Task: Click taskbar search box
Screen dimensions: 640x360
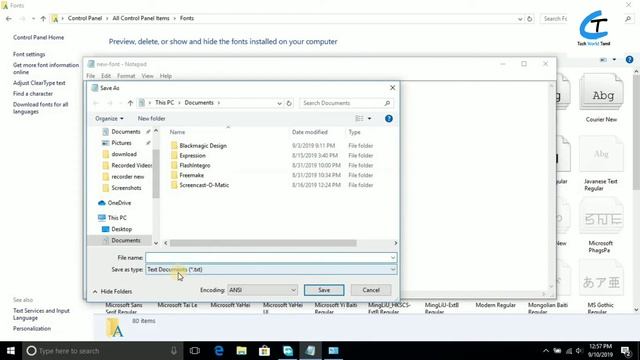Action: pyautogui.click(x=102, y=351)
